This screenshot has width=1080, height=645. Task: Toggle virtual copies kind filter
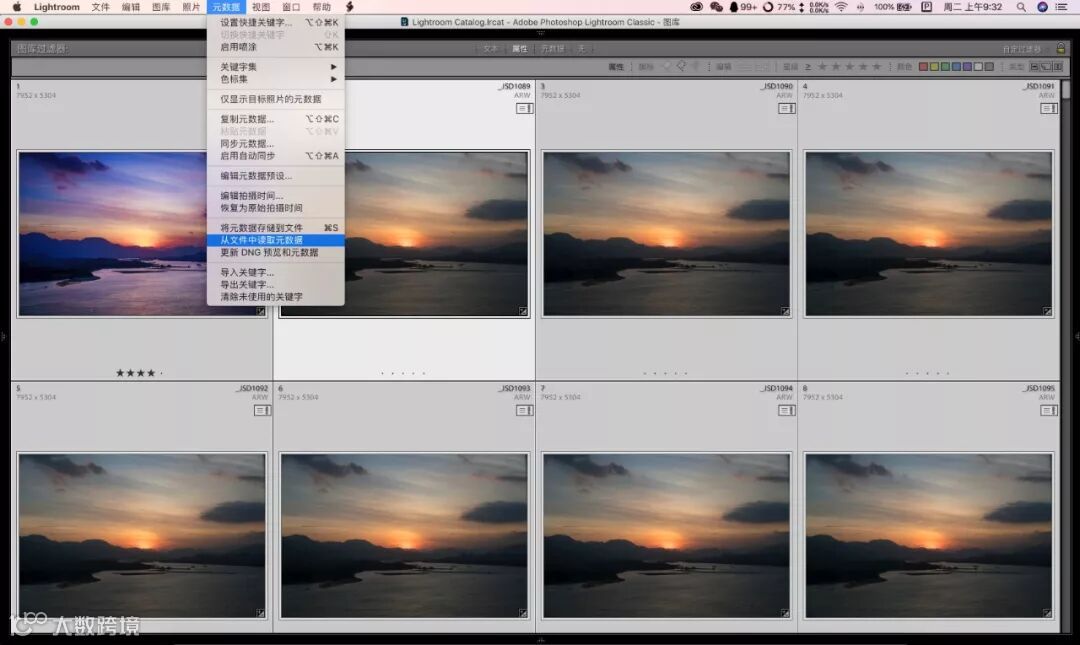click(1046, 67)
